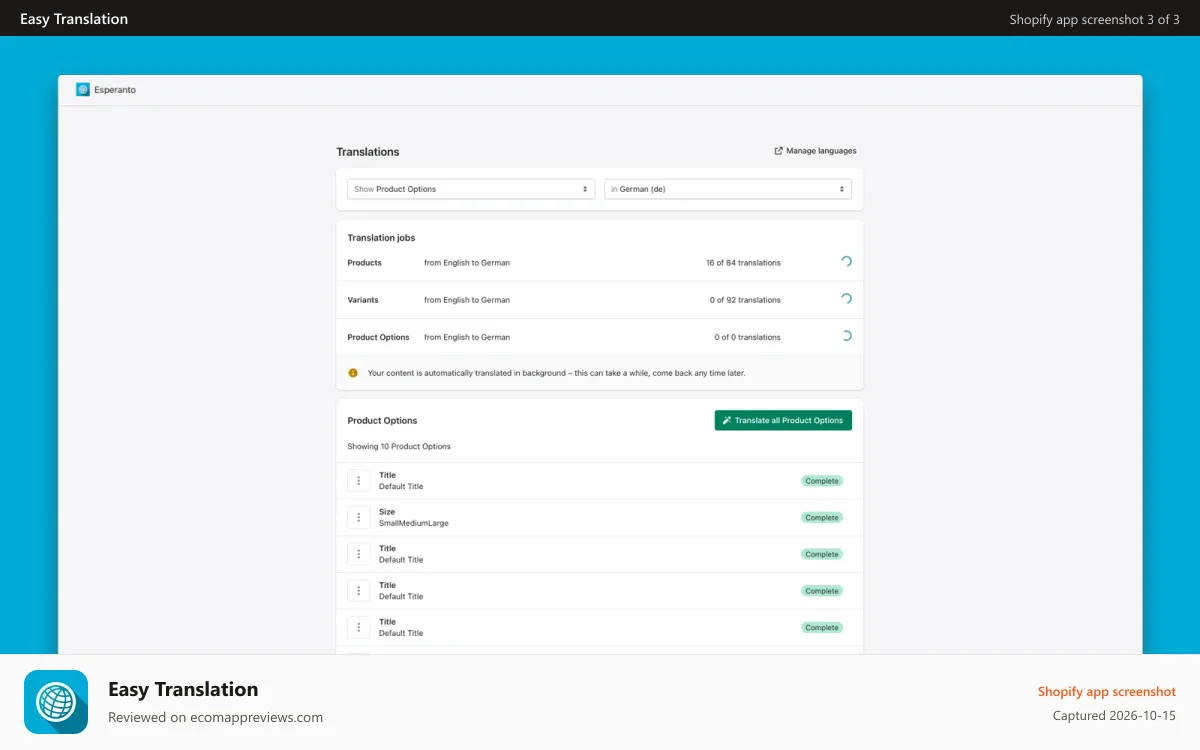This screenshot has height=750, width=1200.
Task: Click the automatic background translation notice text
Action: [x=557, y=373]
